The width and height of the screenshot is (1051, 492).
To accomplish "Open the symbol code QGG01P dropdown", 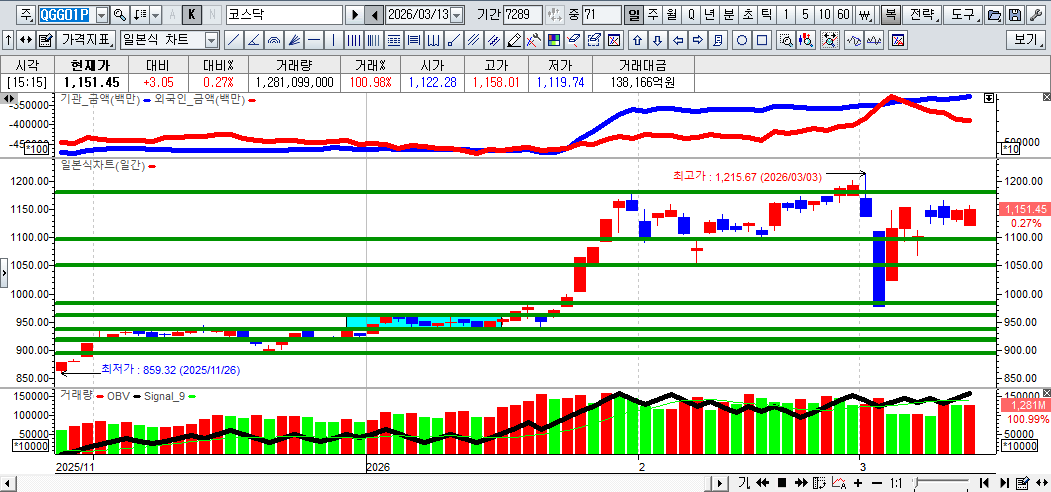I will pos(100,15).
